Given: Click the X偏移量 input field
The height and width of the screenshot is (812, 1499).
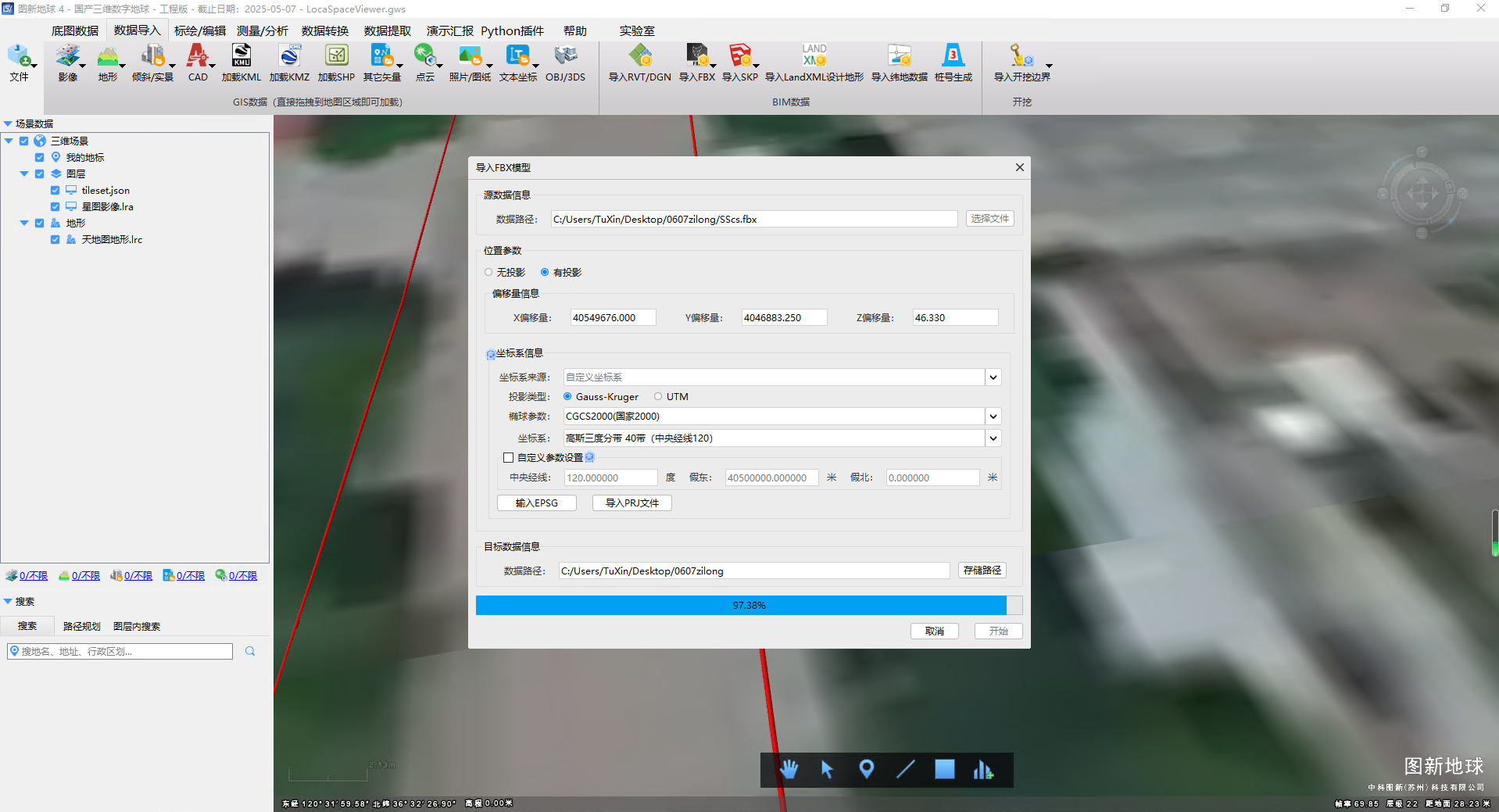Looking at the screenshot, I should pyautogui.click(x=614, y=317).
